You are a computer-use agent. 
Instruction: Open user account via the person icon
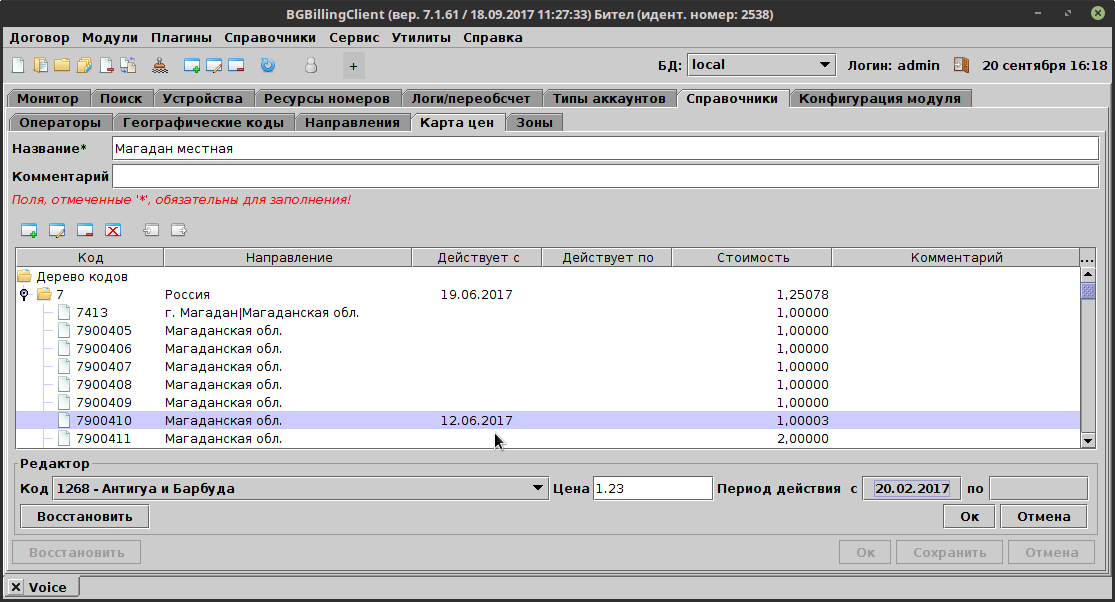pyautogui.click(x=311, y=65)
